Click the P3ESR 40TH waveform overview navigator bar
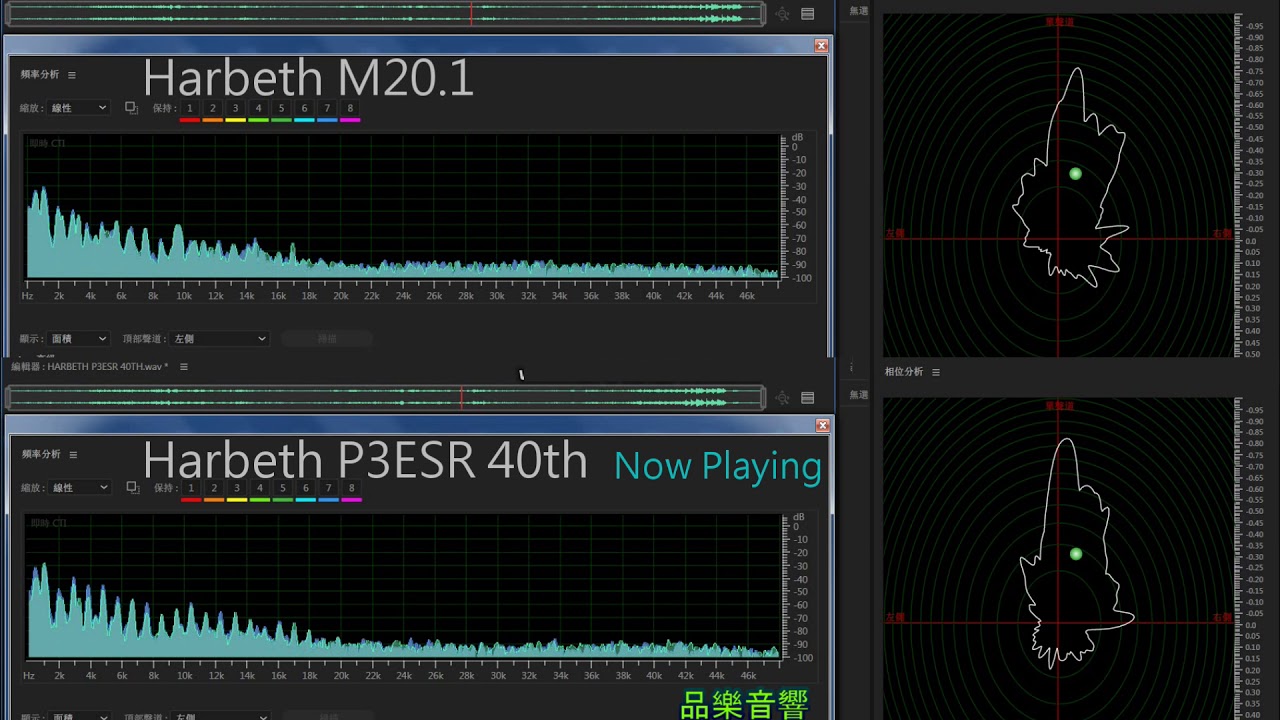 tap(385, 398)
